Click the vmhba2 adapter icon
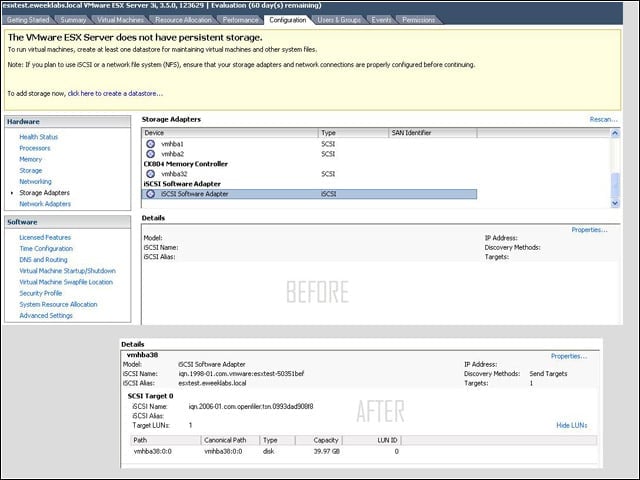The height and width of the screenshot is (480, 640). click(151, 154)
